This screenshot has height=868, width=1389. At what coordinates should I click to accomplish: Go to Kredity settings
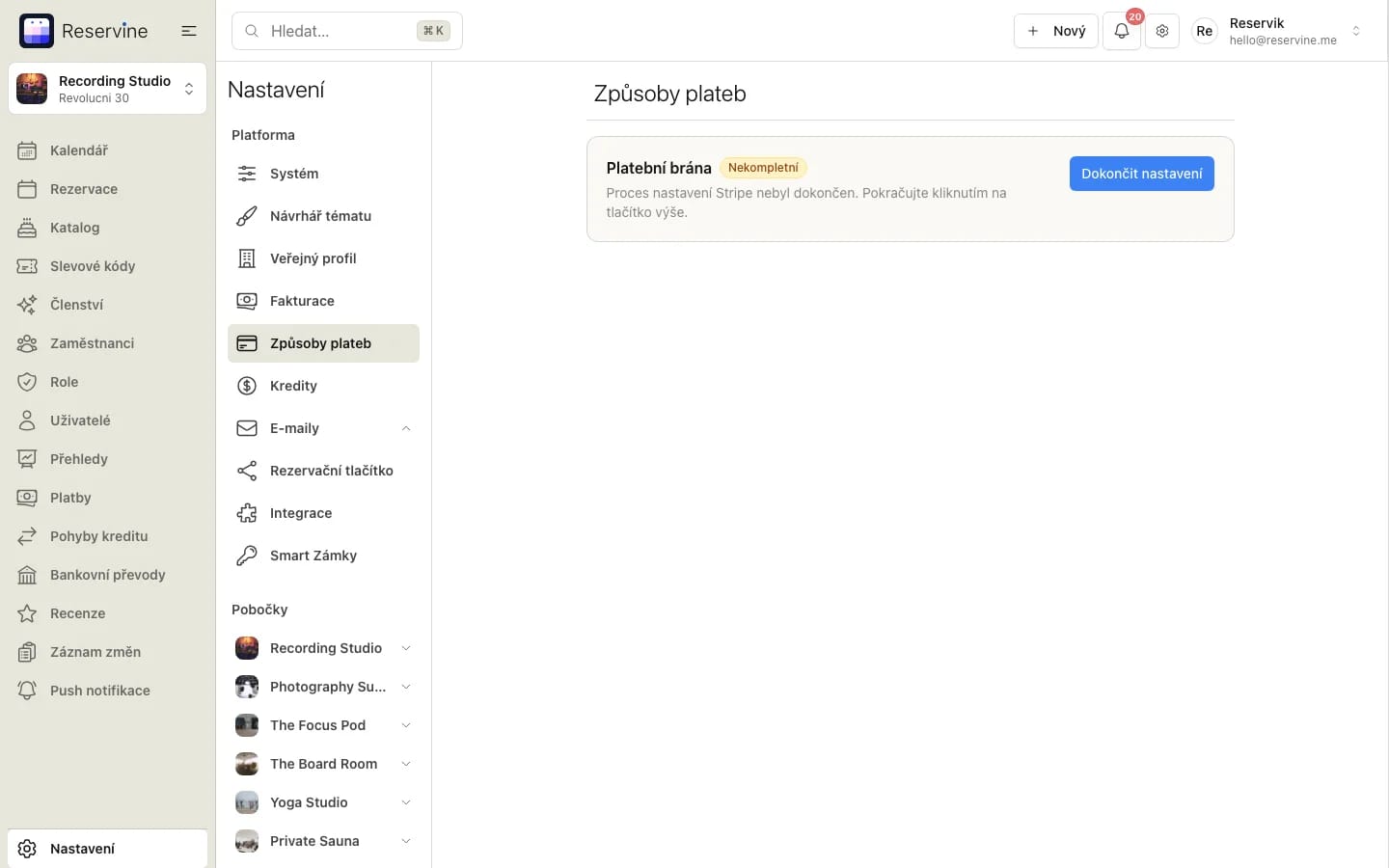pos(323,386)
